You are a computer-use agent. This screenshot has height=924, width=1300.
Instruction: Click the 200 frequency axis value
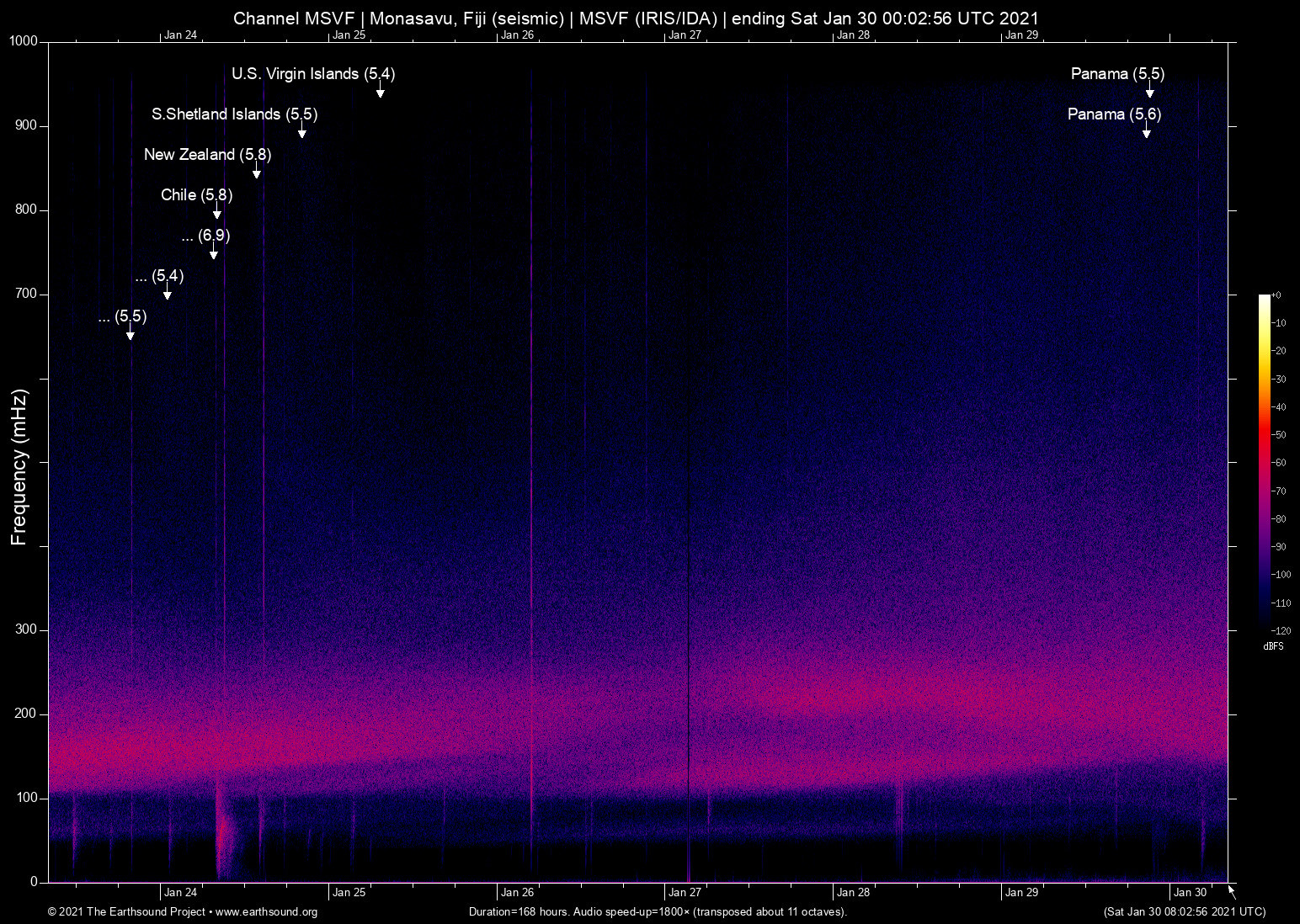coord(27,714)
